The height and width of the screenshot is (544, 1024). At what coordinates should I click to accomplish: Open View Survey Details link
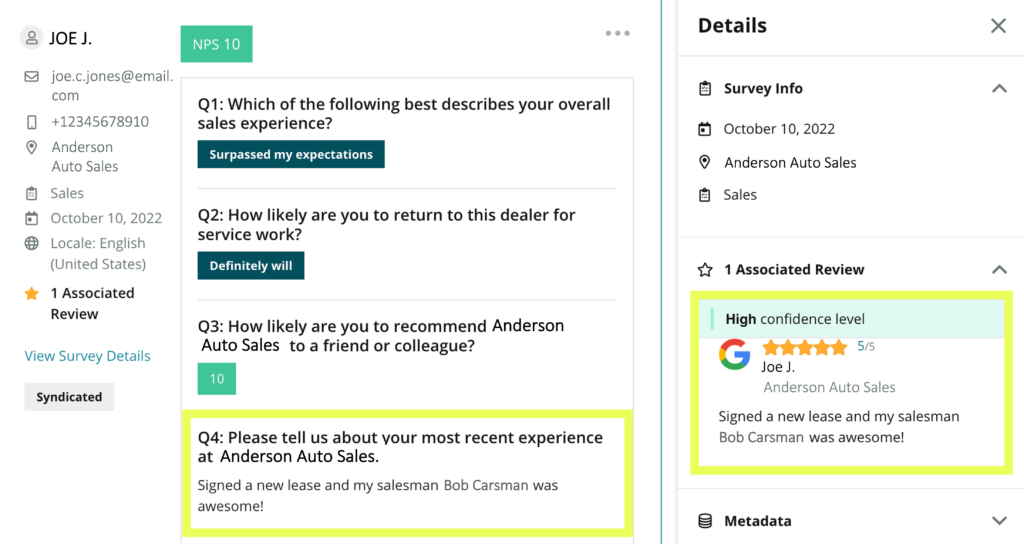point(88,356)
